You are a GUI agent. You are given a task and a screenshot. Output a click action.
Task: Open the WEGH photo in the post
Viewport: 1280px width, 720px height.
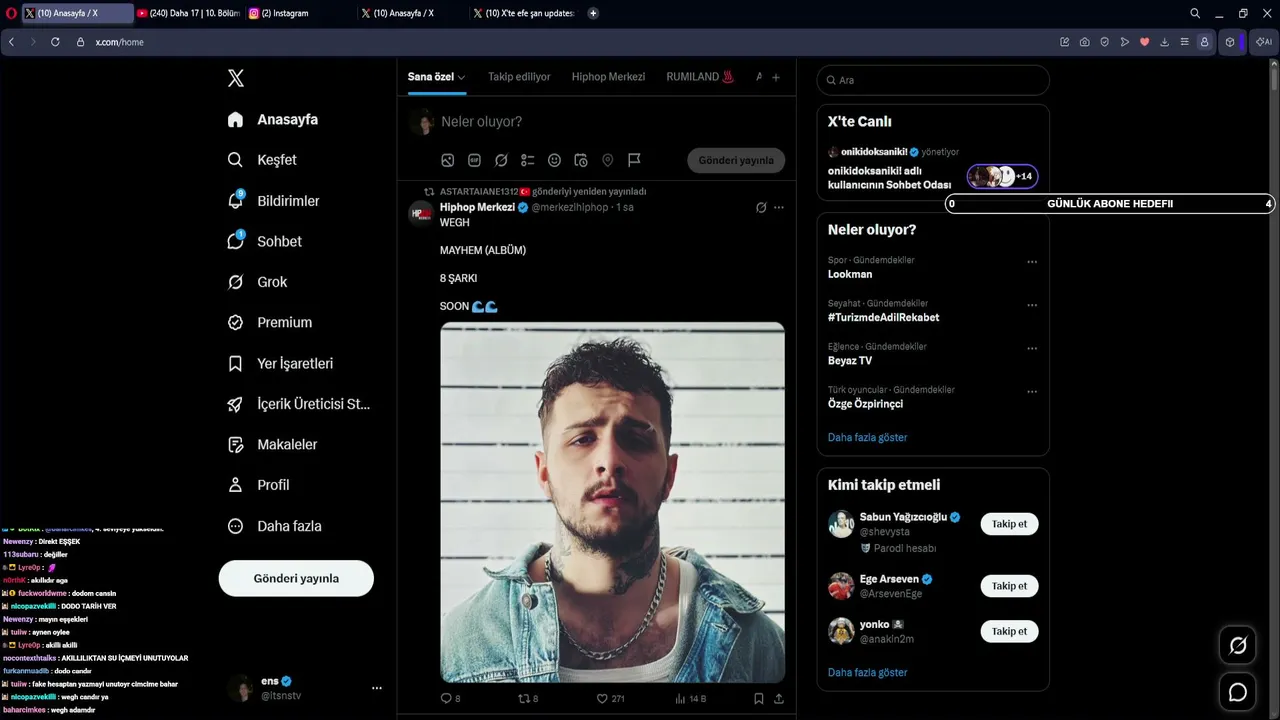(x=613, y=502)
